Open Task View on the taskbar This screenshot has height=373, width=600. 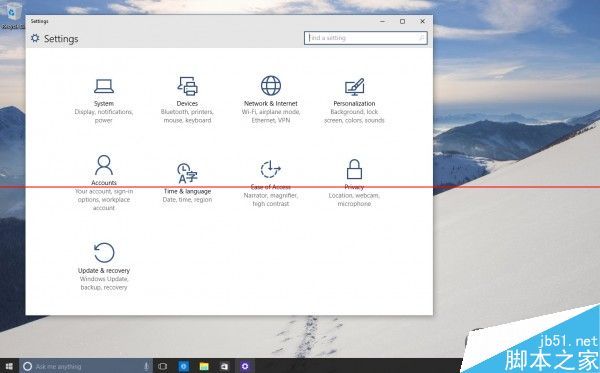click(x=162, y=366)
